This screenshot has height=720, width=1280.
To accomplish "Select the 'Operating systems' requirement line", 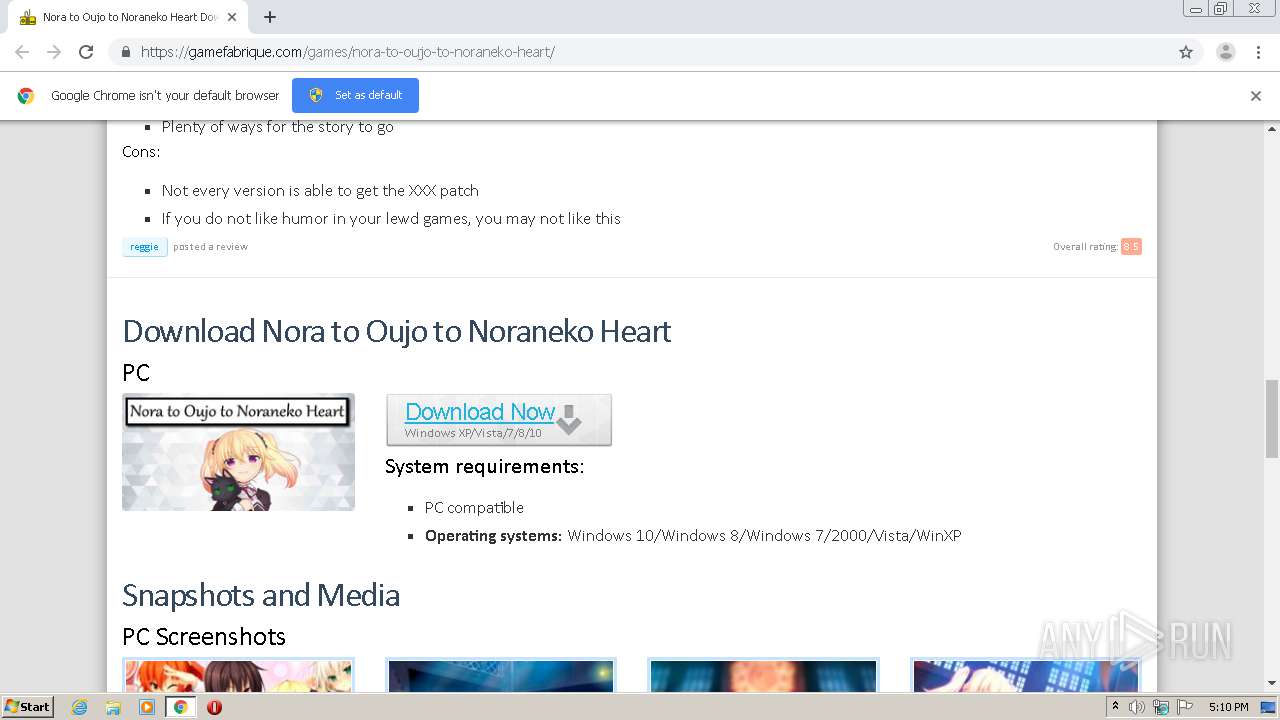I will pos(693,536).
